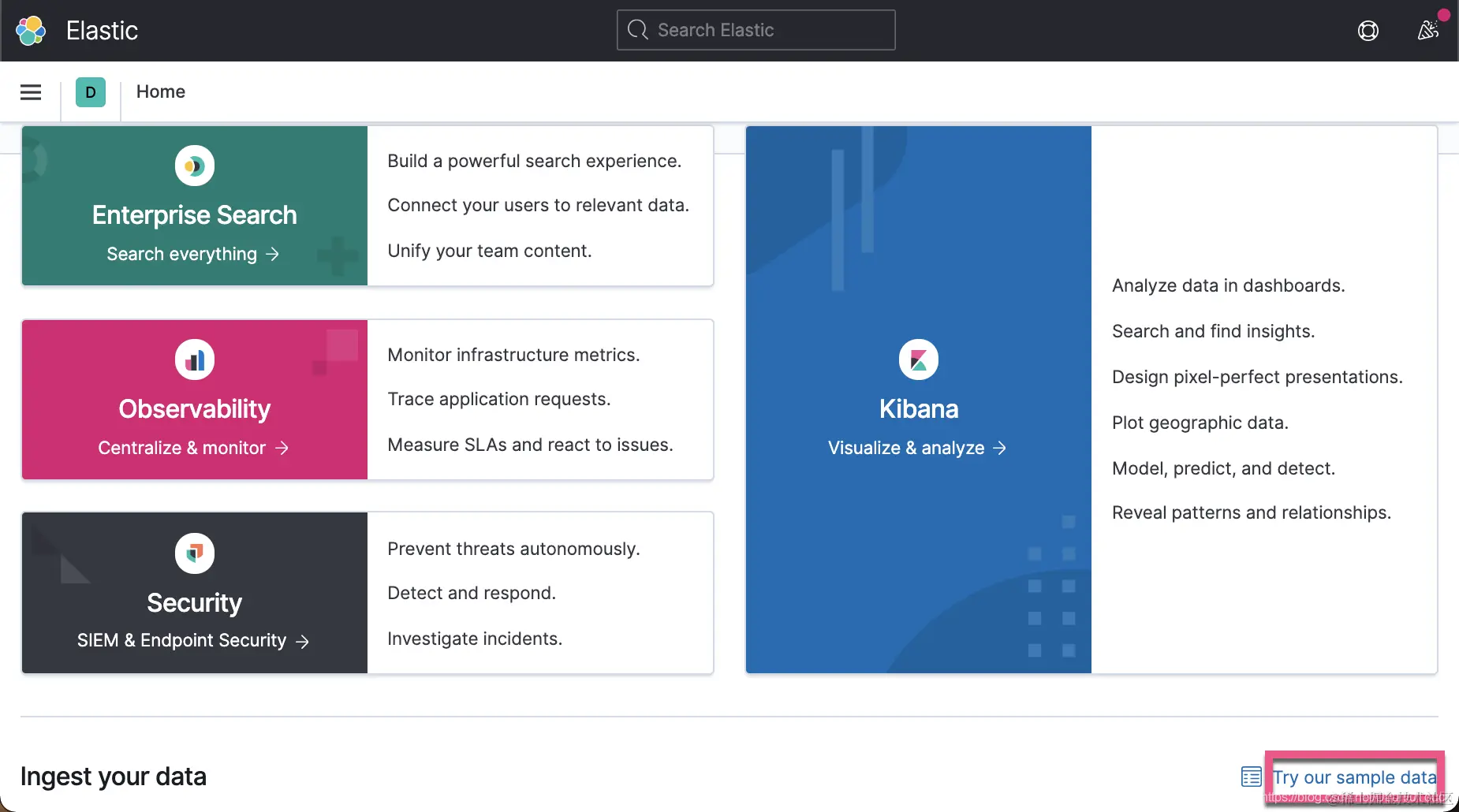Select text Connect your users to relevant data
This screenshot has height=812, width=1459.
point(539,205)
